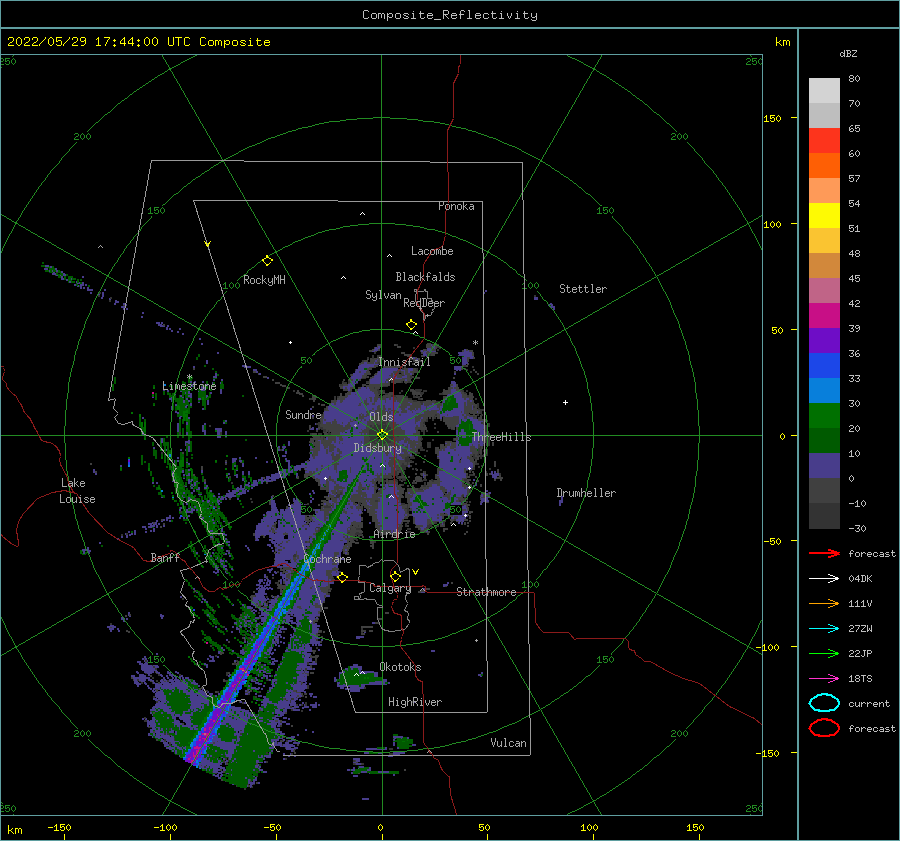Select the lightest grey 70-80 dBZ swatch
The image size is (900, 841).
(824, 91)
